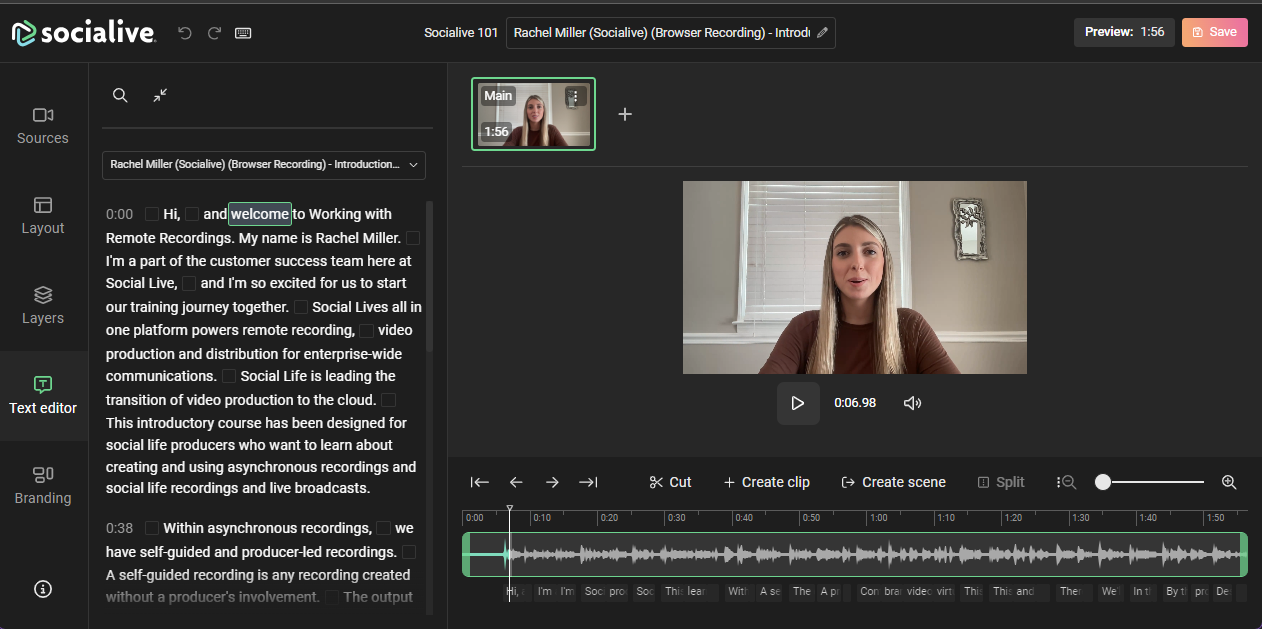Click the Socialive logo

(83, 33)
